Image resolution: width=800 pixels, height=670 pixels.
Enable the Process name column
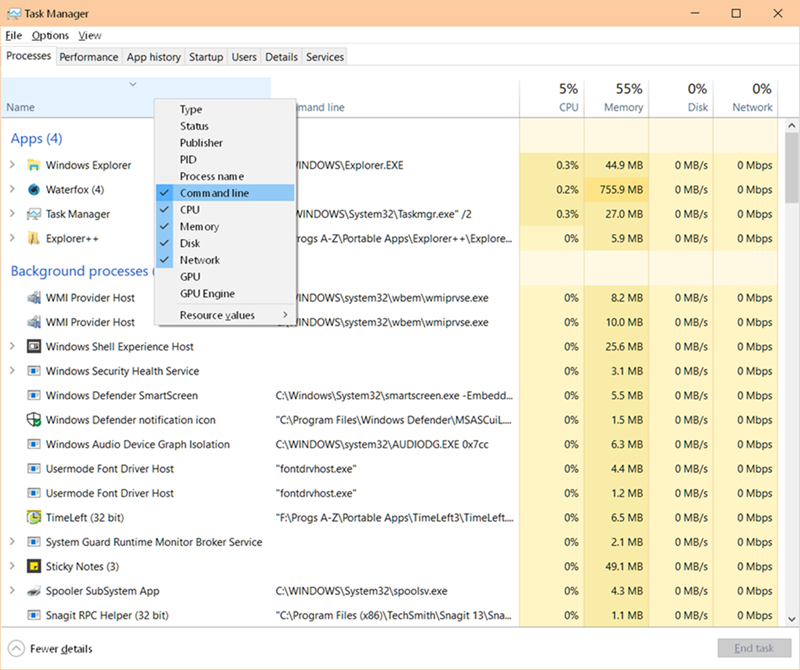225,177
